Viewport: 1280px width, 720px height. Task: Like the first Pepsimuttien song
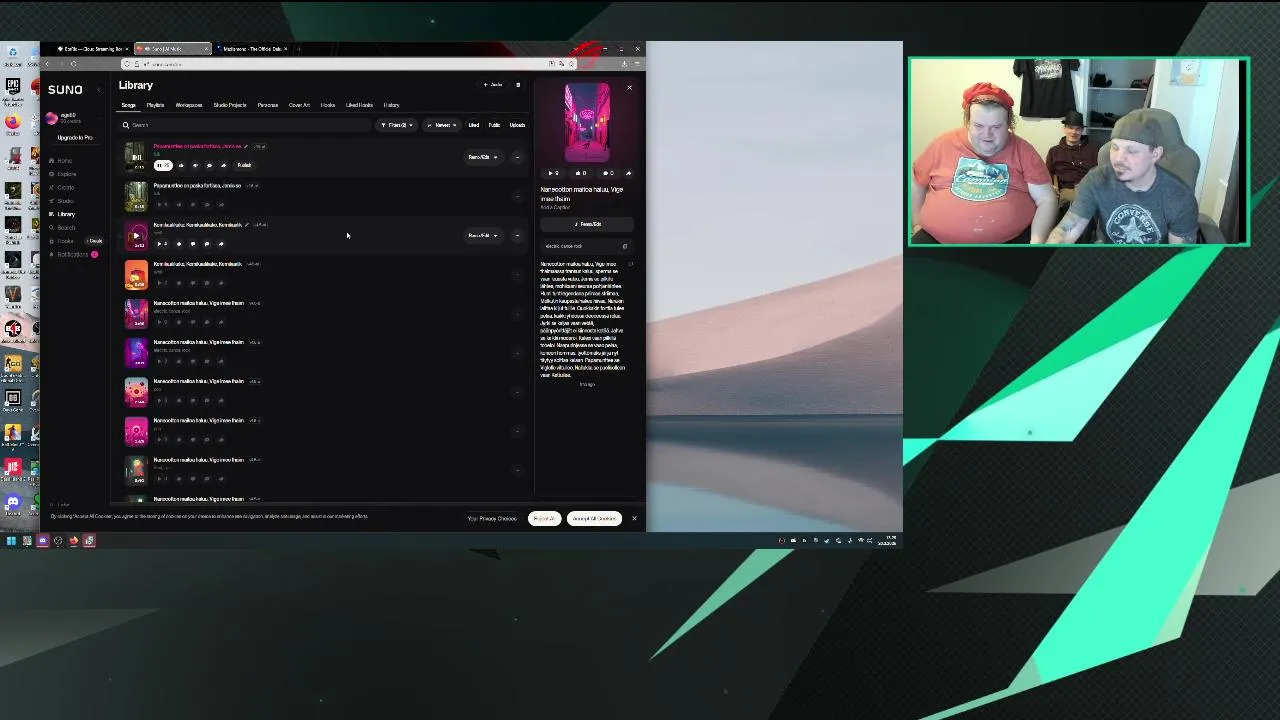[181, 165]
